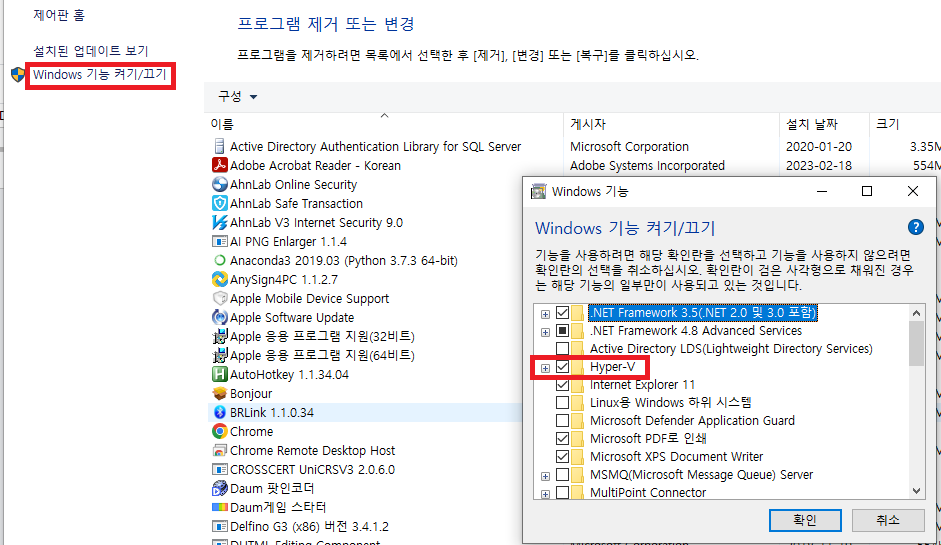
Task: Cancel the dialog with 취소 button
Action: pyautogui.click(x=888, y=520)
